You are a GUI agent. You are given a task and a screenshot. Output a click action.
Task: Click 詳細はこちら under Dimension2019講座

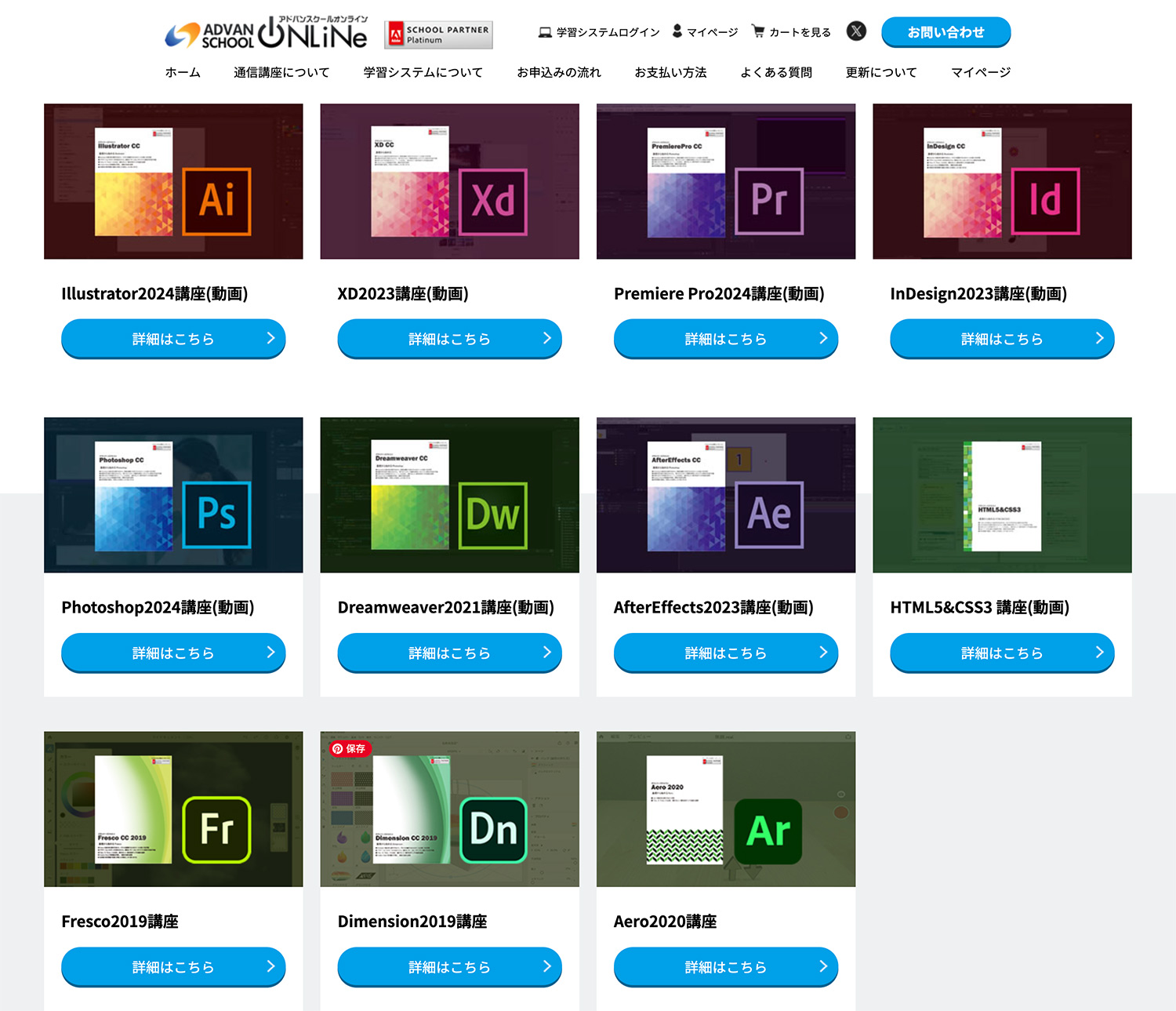449,966
